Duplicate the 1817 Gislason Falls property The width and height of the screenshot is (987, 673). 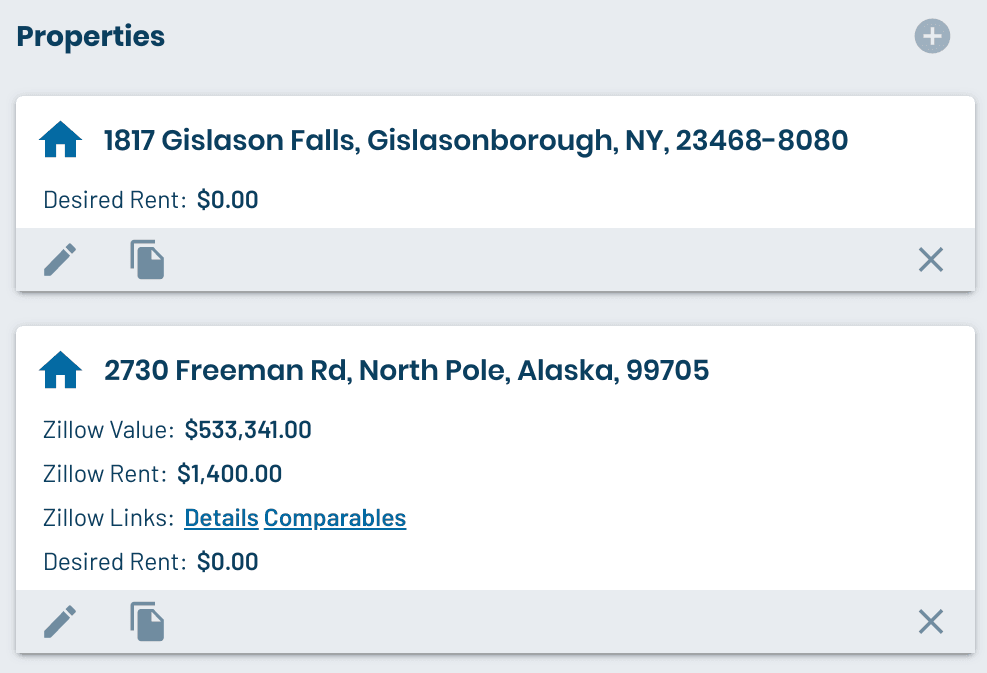(147, 260)
